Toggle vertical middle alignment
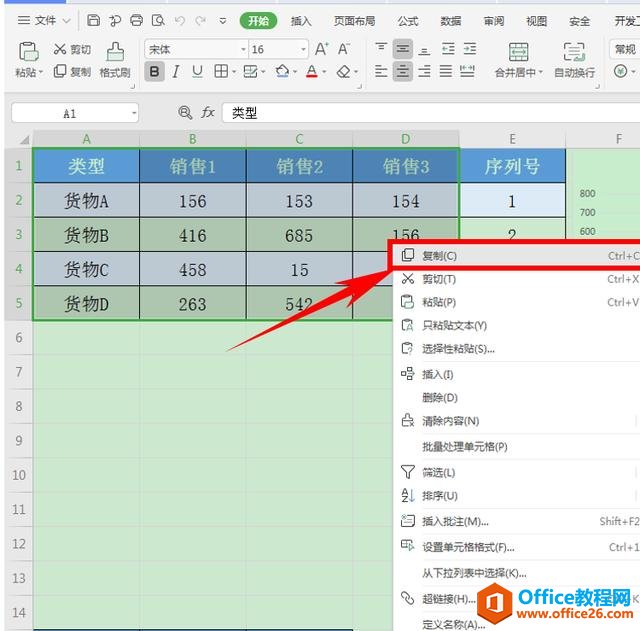The height and width of the screenshot is (631, 640). [x=403, y=49]
